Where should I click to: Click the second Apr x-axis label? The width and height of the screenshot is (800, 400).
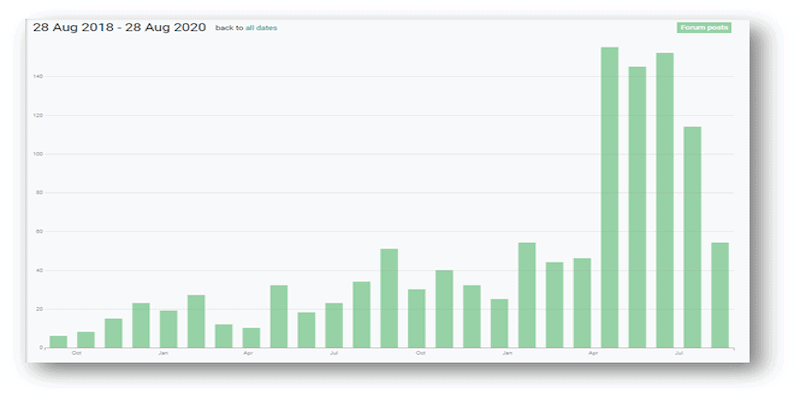[x=593, y=353]
